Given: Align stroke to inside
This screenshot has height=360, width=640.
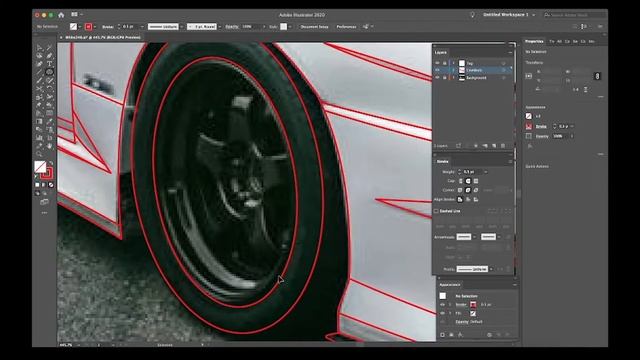Looking at the screenshot, I should point(468,200).
